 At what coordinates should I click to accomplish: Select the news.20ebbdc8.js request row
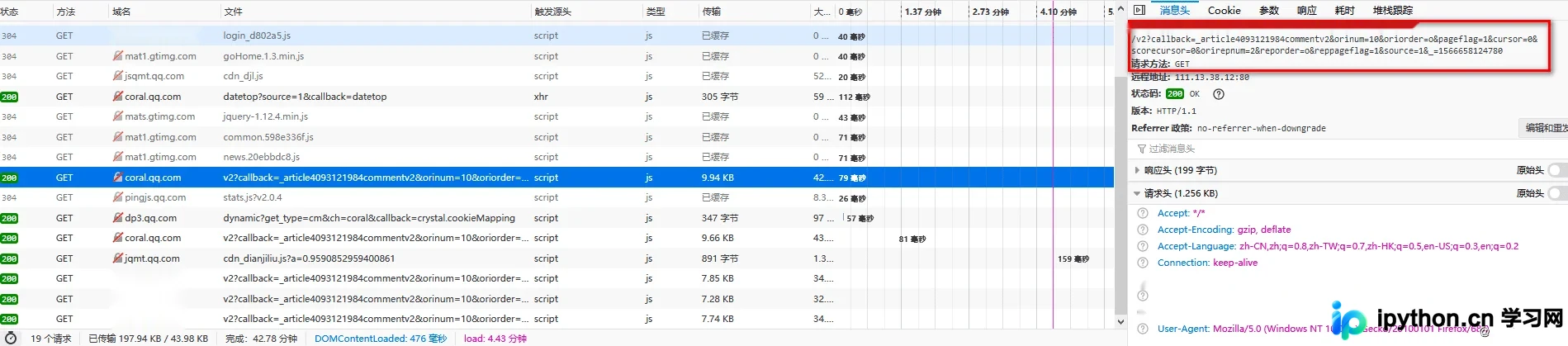[x=557, y=157]
